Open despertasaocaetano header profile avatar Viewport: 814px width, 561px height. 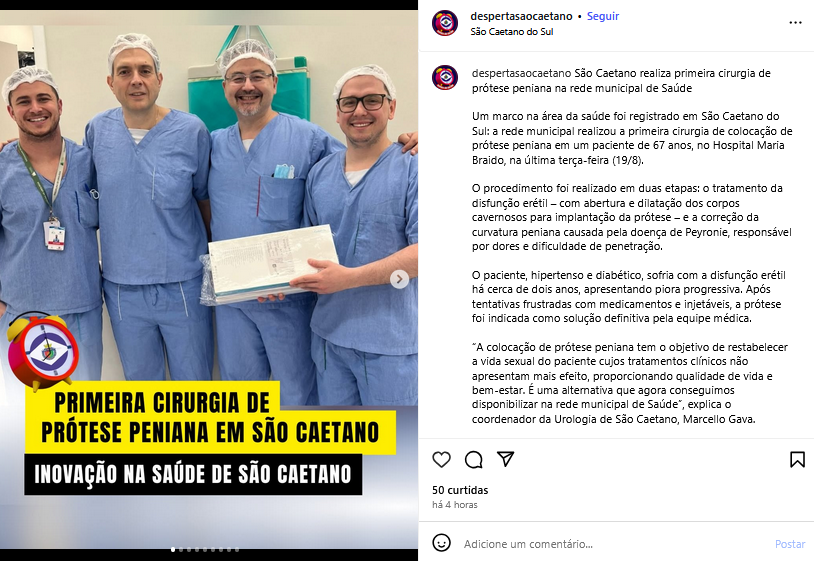pos(445,23)
